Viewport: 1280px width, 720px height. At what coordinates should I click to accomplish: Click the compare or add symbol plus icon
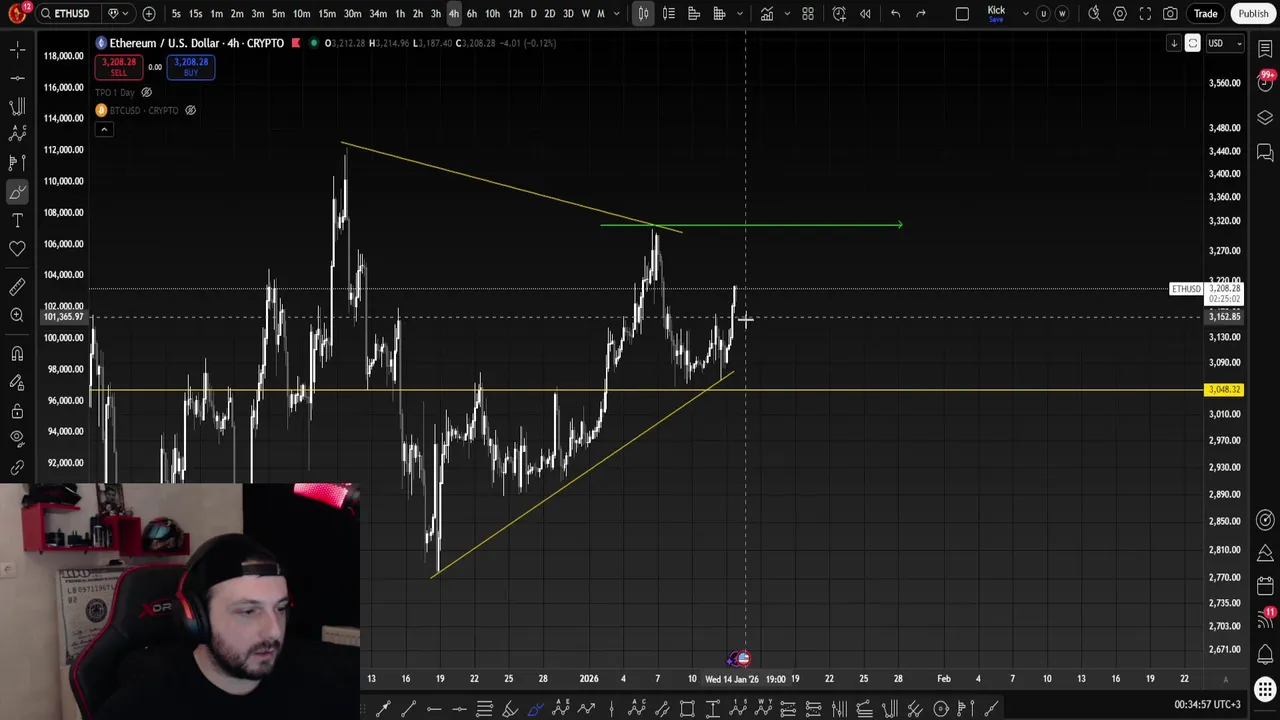pos(149,13)
